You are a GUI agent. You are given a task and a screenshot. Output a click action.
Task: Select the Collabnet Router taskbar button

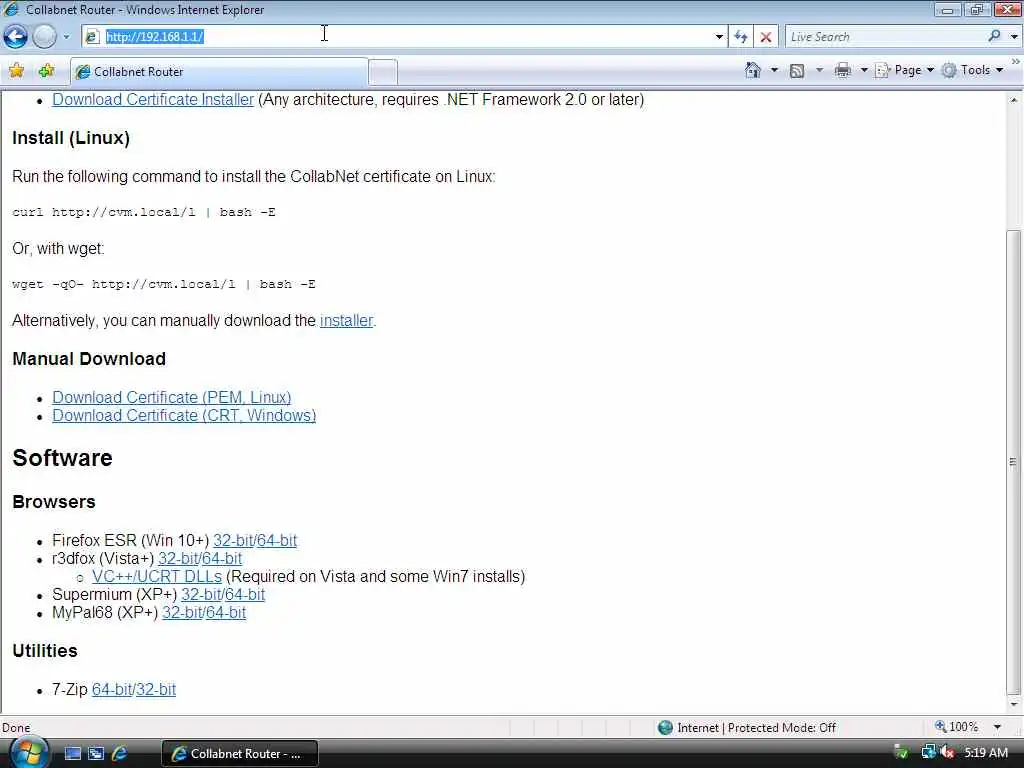(x=240, y=754)
